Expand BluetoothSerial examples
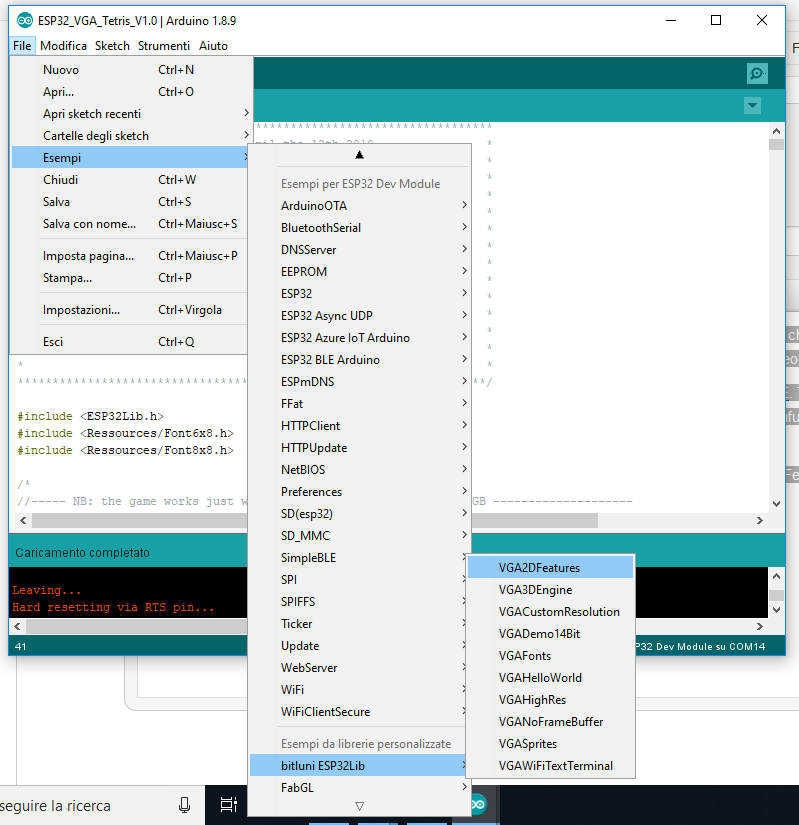The image size is (799, 825). point(360,228)
